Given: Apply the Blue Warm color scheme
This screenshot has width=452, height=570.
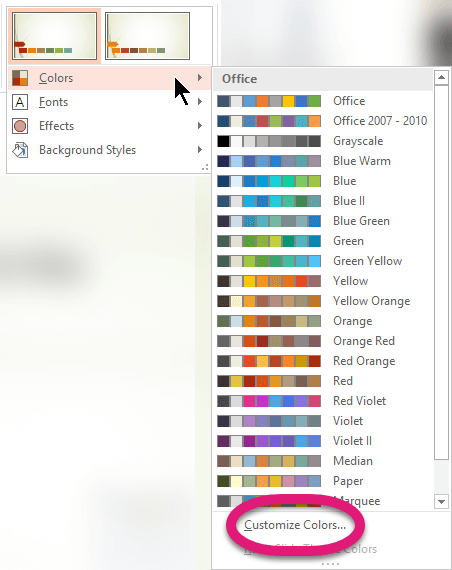Looking at the screenshot, I should [x=323, y=161].
